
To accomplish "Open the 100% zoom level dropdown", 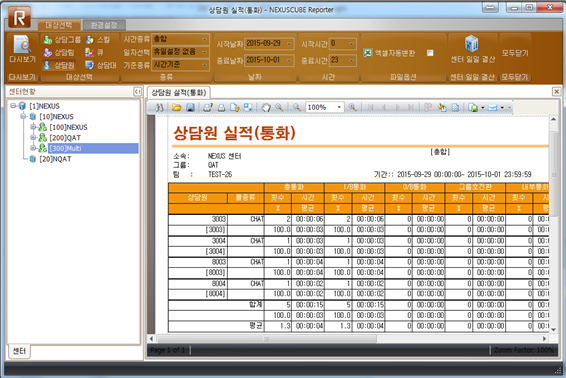I will pyautogui.click(x=339, y=107).
